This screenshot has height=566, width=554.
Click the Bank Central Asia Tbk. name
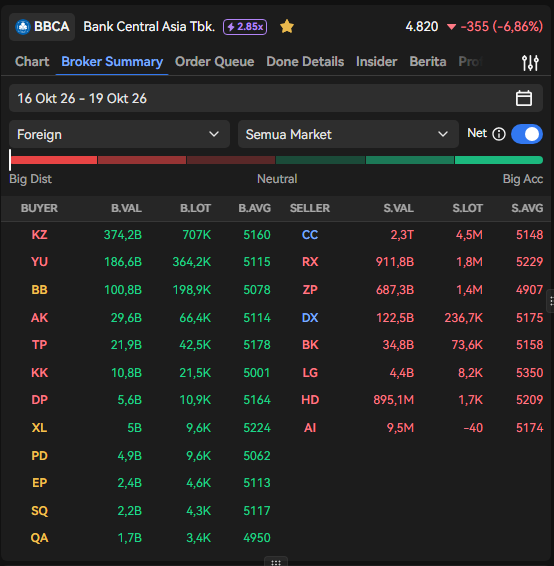149,27
